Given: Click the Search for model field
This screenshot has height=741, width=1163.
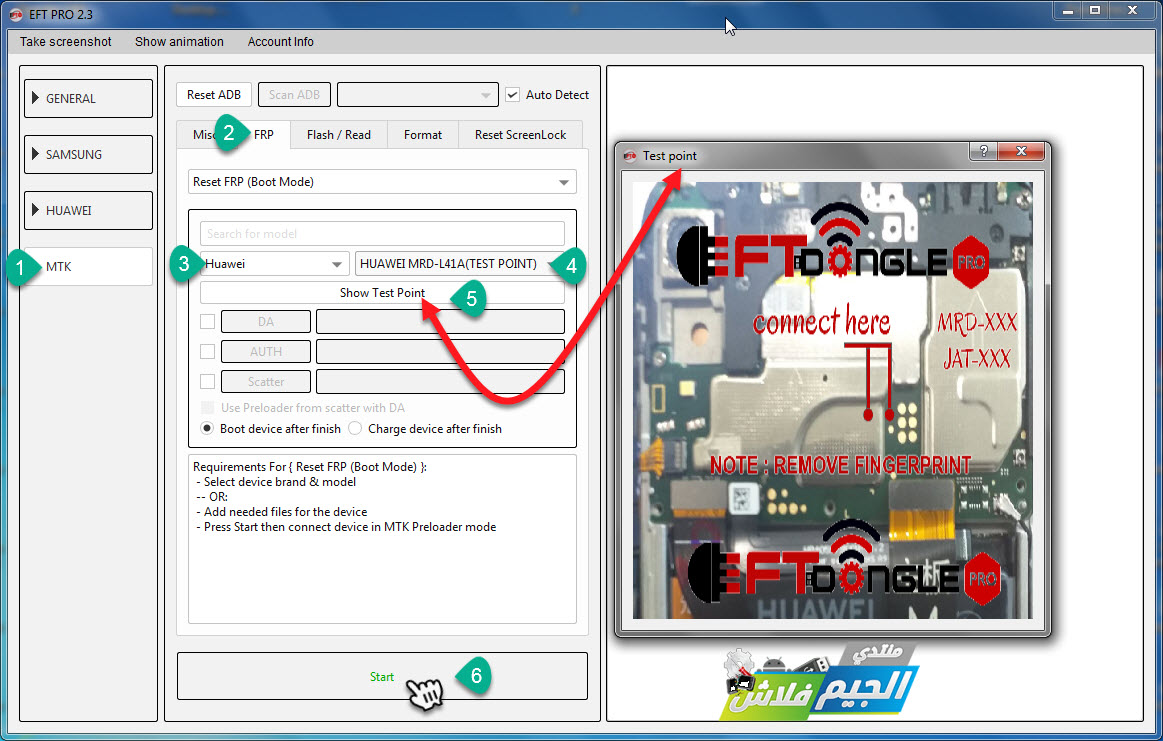Looking at the screenshot, I should [x=382, y=234].
